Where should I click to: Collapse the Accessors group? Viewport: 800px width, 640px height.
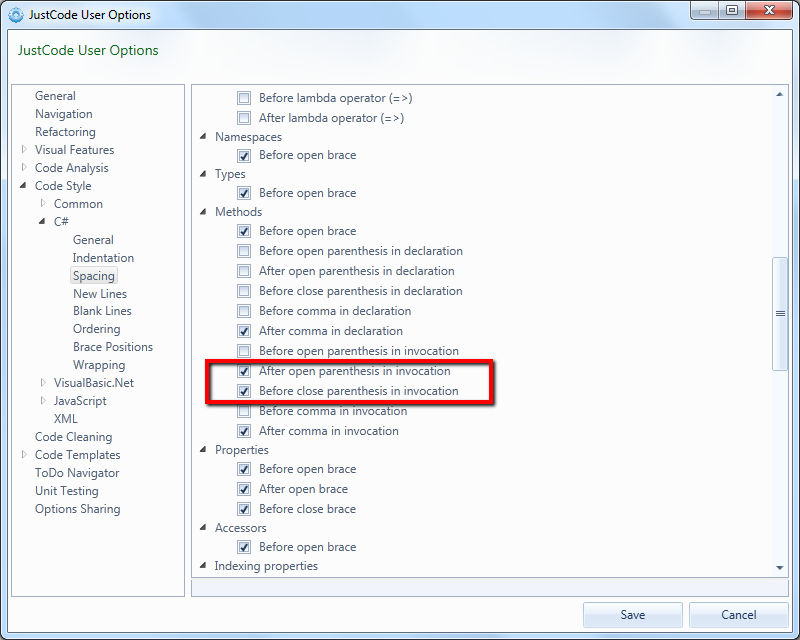203,528
